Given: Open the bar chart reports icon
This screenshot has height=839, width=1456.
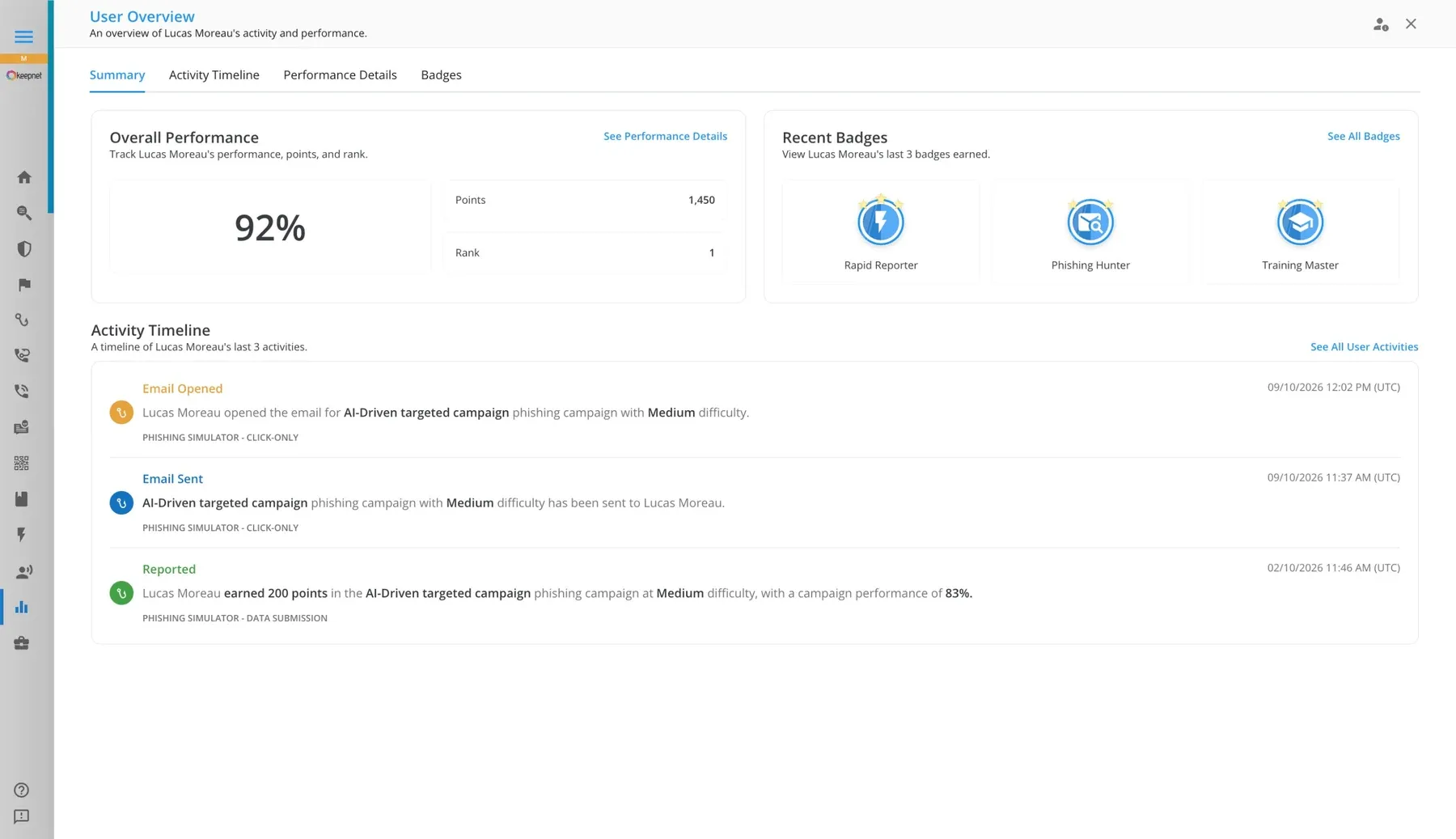Looking at the screenshot, I should [x=22, y=607].
